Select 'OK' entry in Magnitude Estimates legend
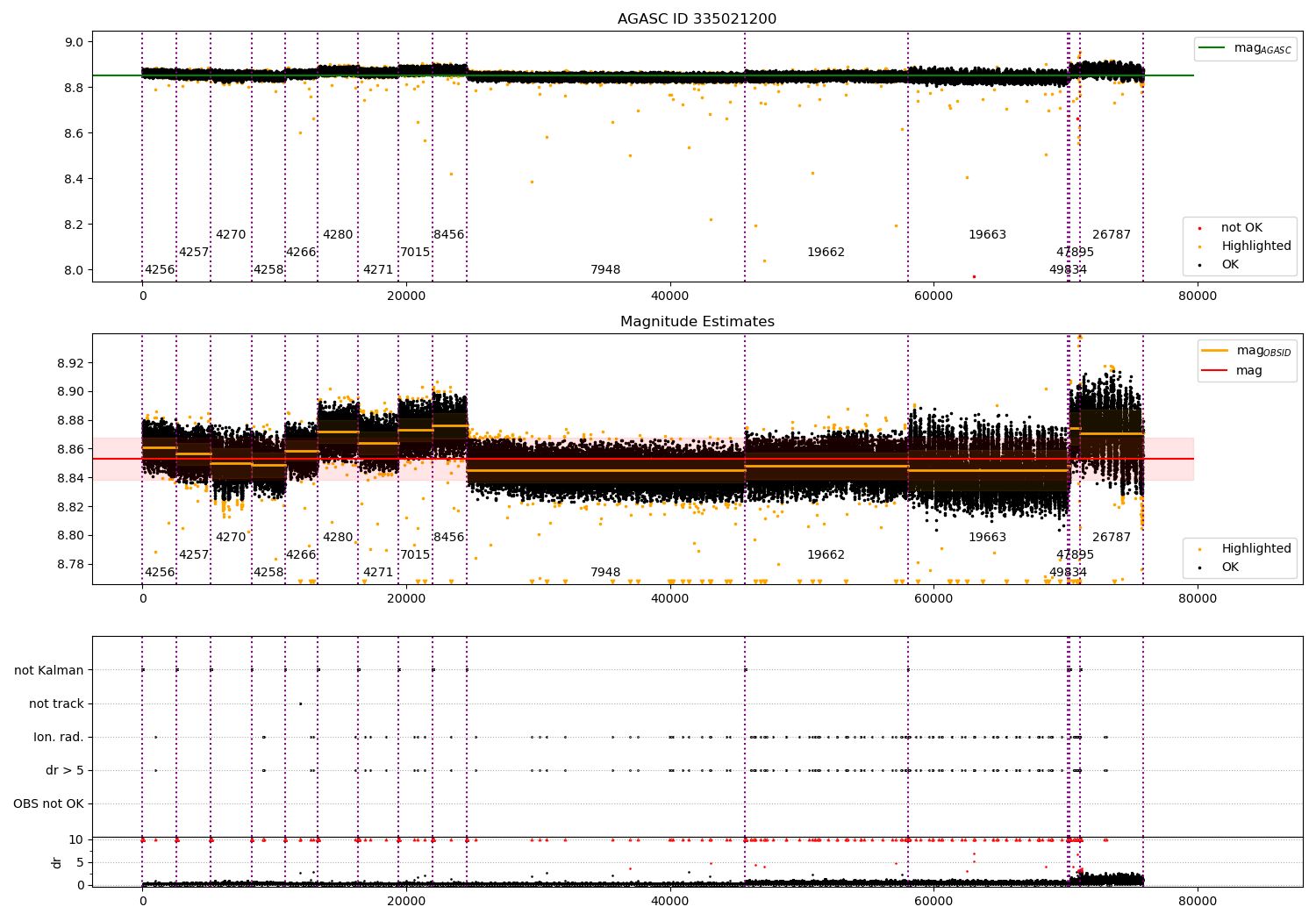The image size is (1316, 921). (x=1230, y=568)
